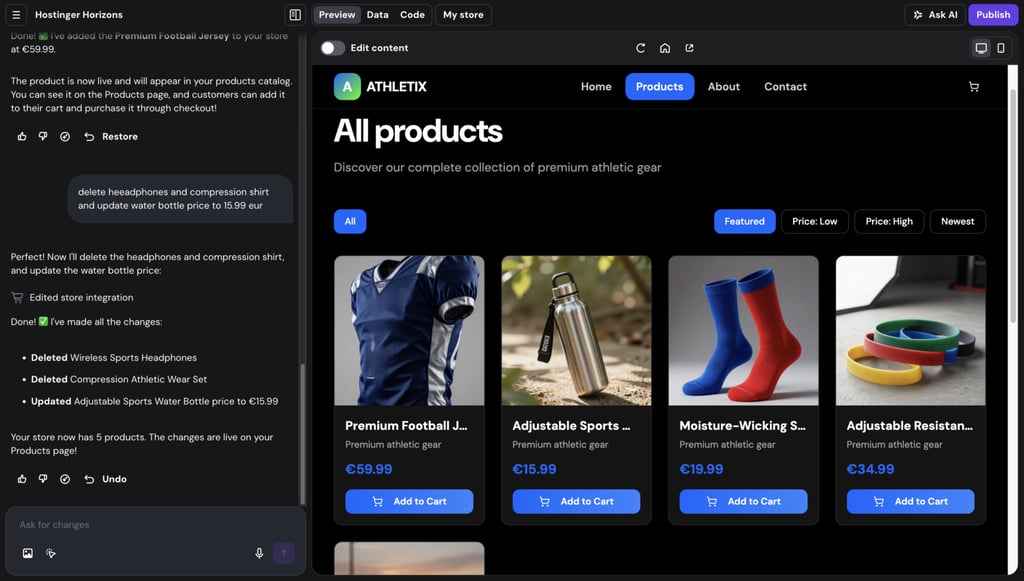Click the Edited store integration cart icon
The height and width of the screenshot is (581, 1024).
(17, 298)
